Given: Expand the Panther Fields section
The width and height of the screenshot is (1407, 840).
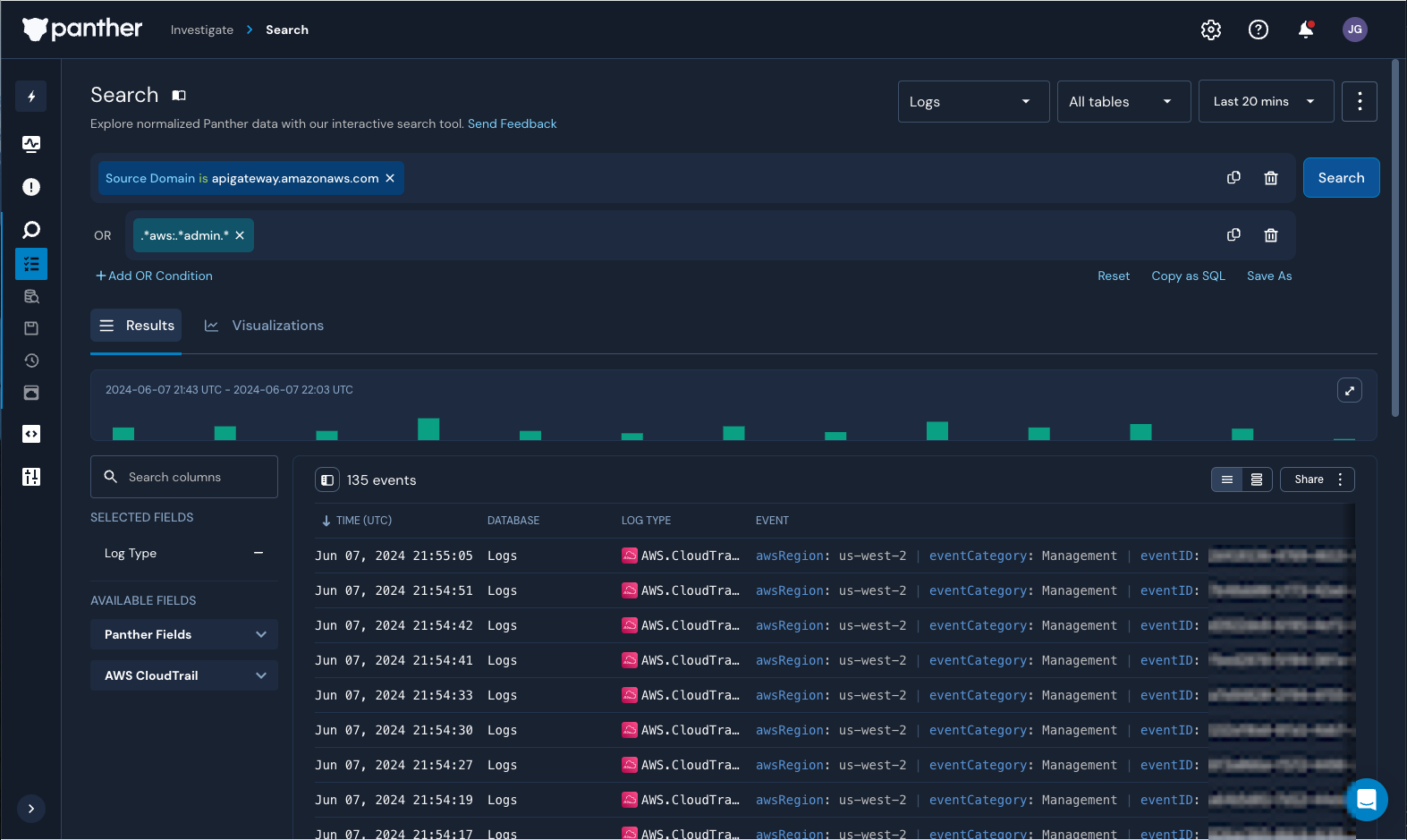Looking at the screenshot, I should point(184,634).
